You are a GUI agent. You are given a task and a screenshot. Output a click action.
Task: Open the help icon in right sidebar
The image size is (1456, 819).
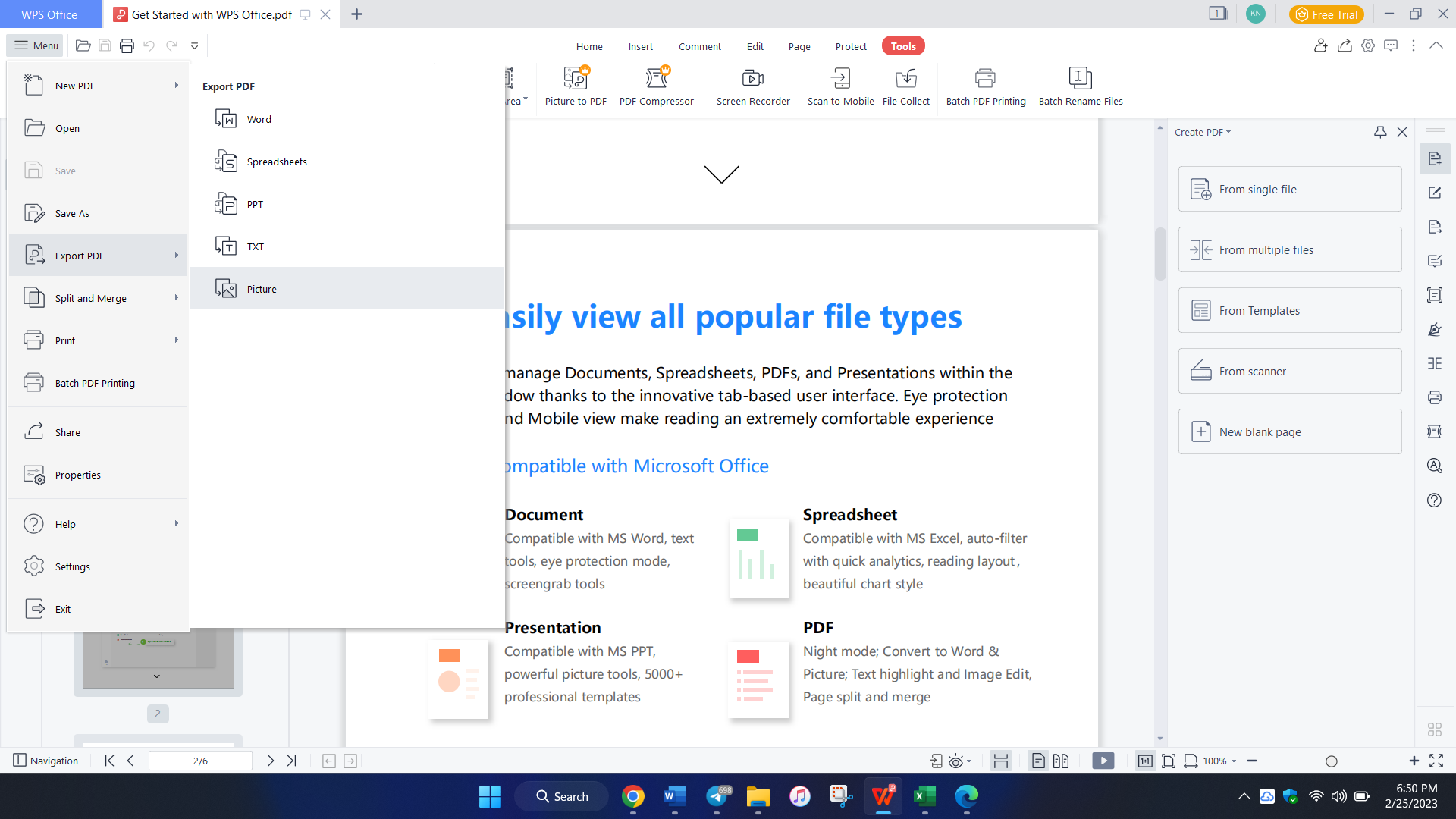click(1434, 500)
